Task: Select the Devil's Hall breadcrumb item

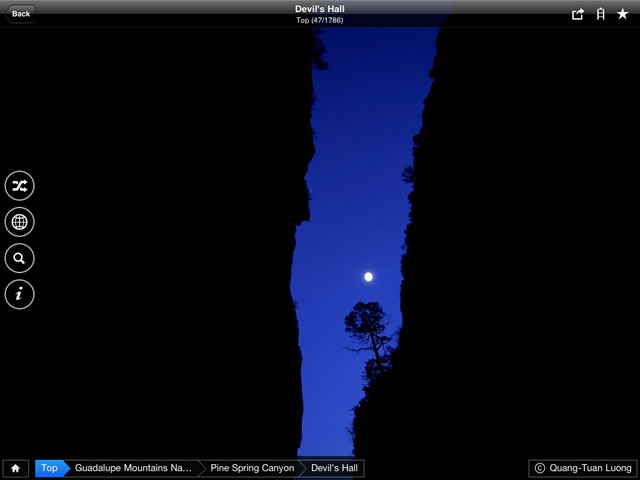Action: (334, 468)
